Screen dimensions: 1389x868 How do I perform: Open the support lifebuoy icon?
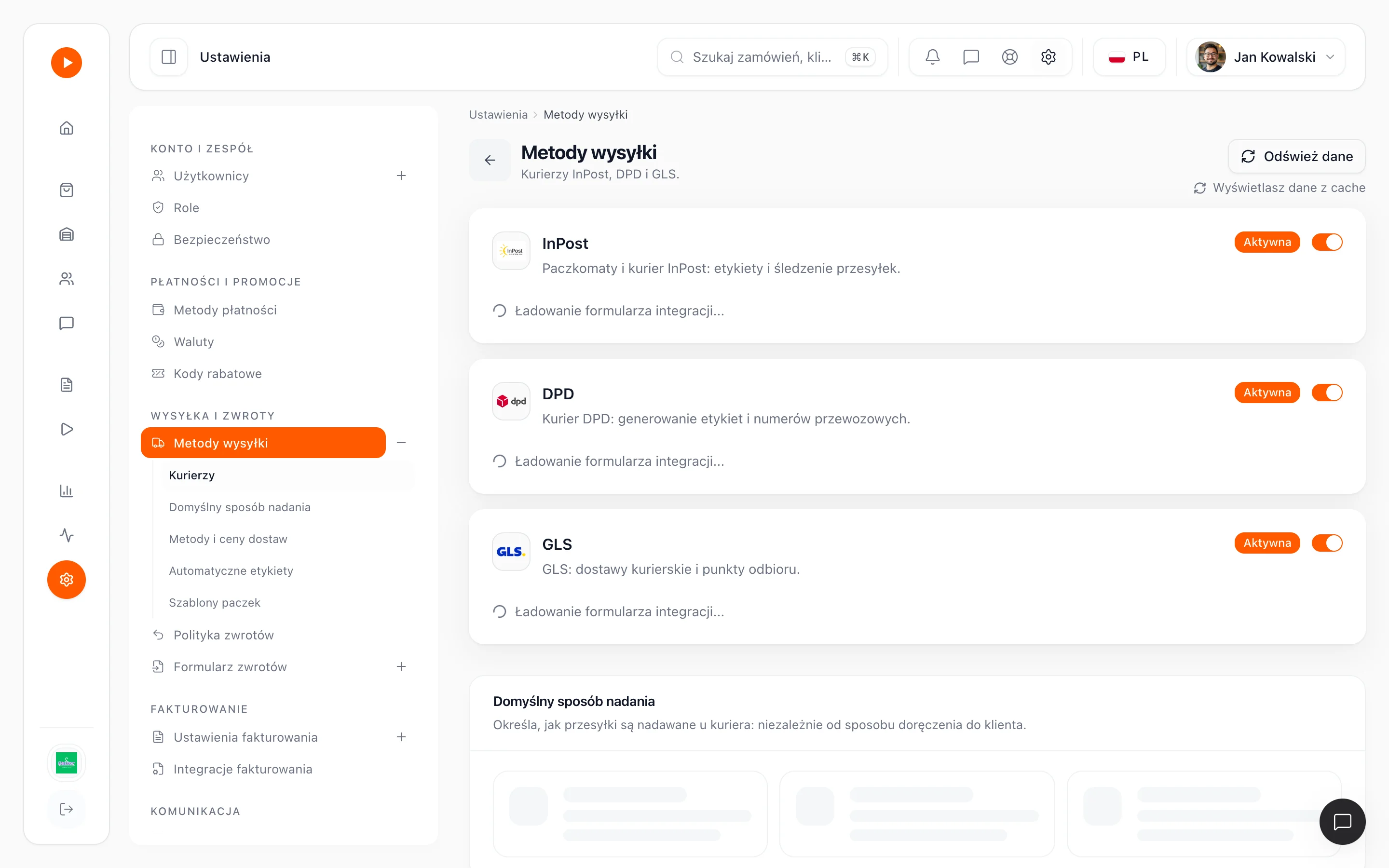point(1009,57)
